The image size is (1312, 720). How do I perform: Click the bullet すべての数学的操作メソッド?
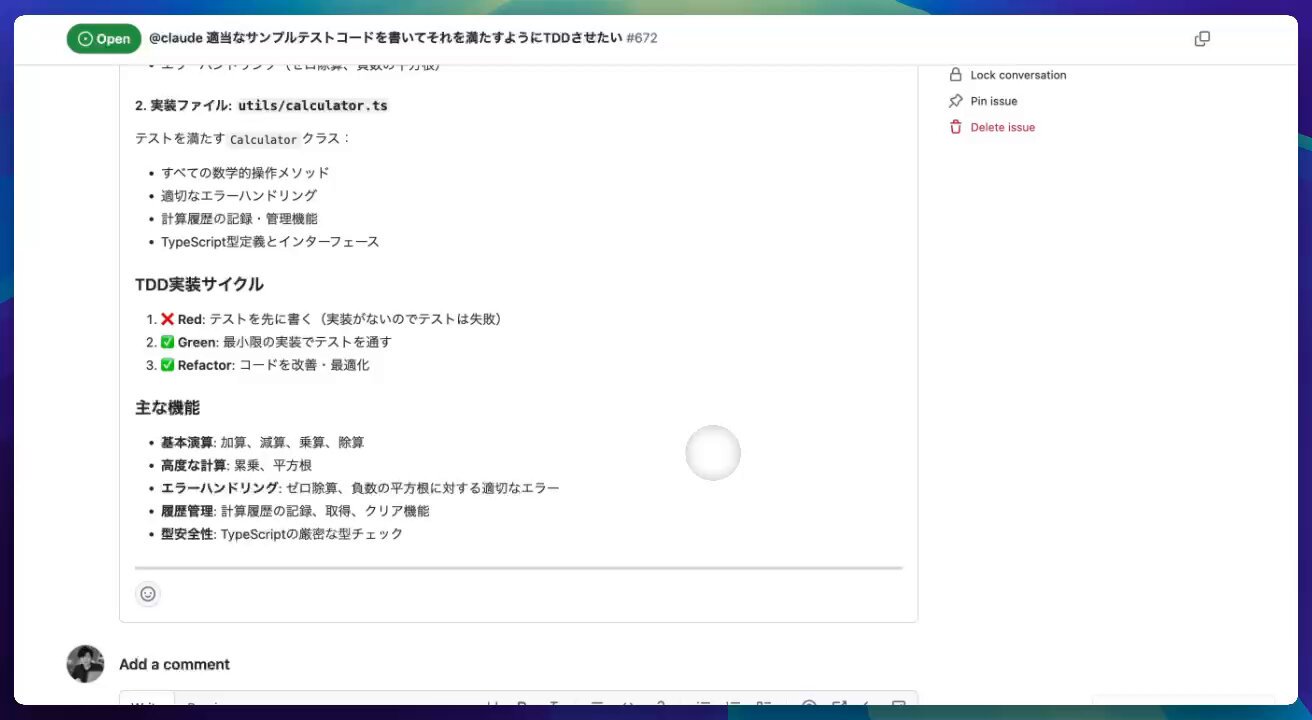[x=245, y=173]
